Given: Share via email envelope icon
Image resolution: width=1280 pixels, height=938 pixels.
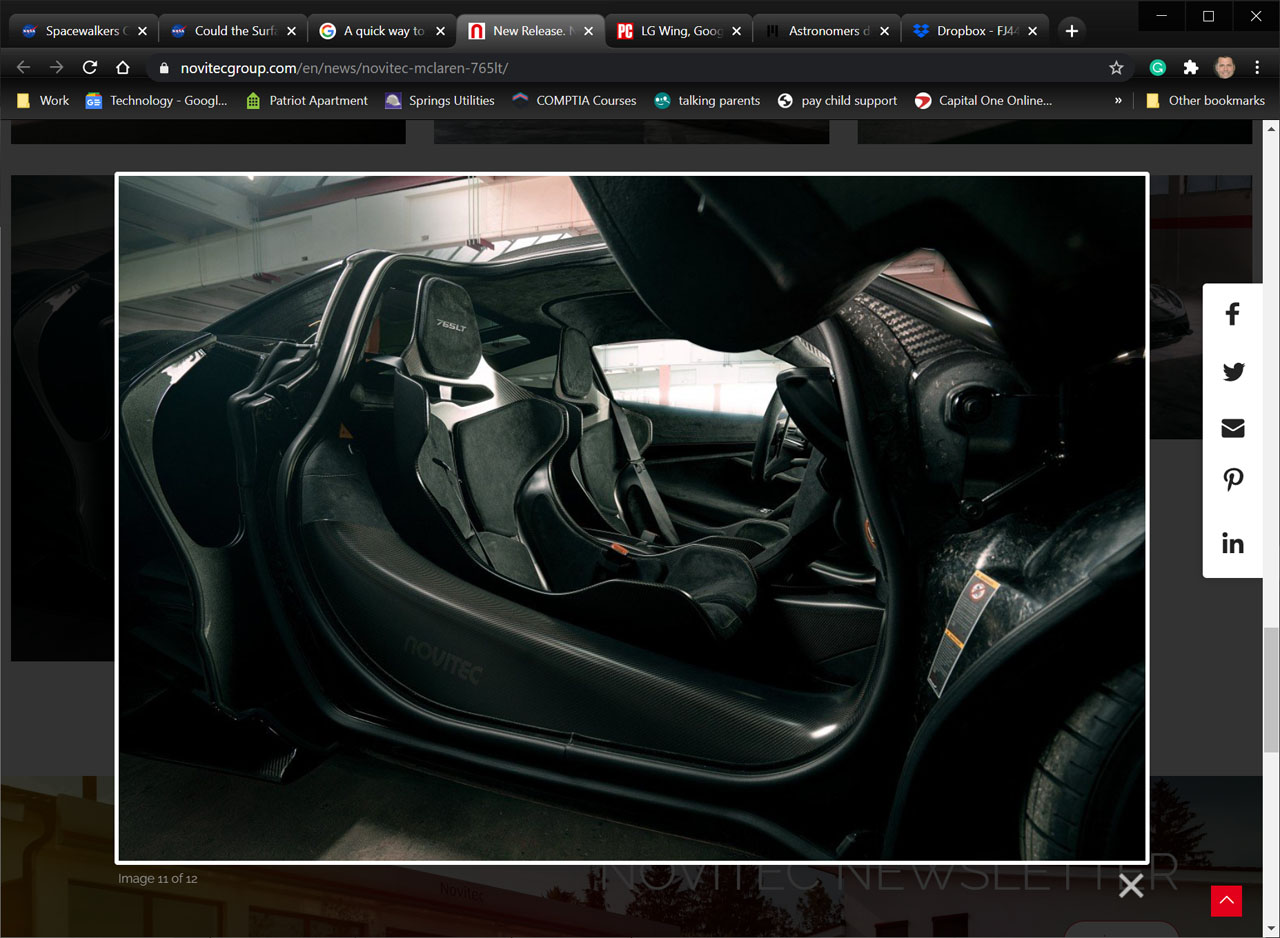Looking at the screenshot, I should [1232, 428].
